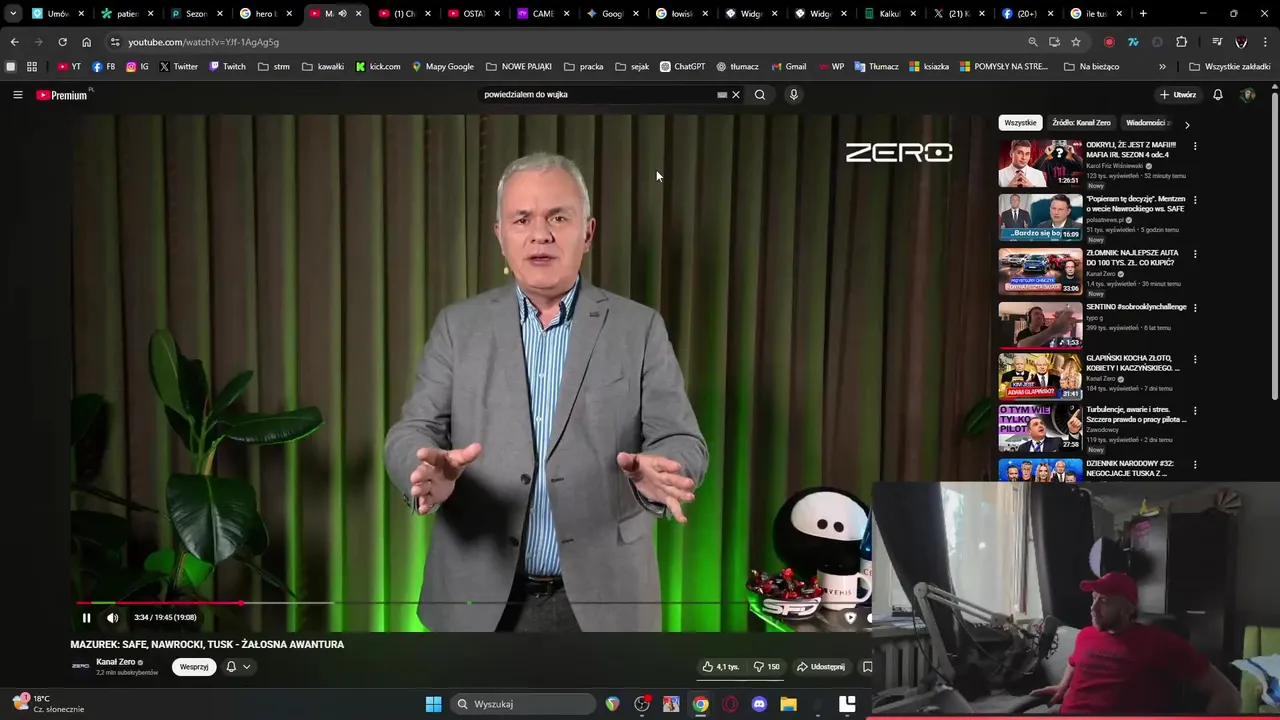This screenshot has width=1280, height=720.
Task: Bookmark this page with star icon
Action: tap(1076, 42)
